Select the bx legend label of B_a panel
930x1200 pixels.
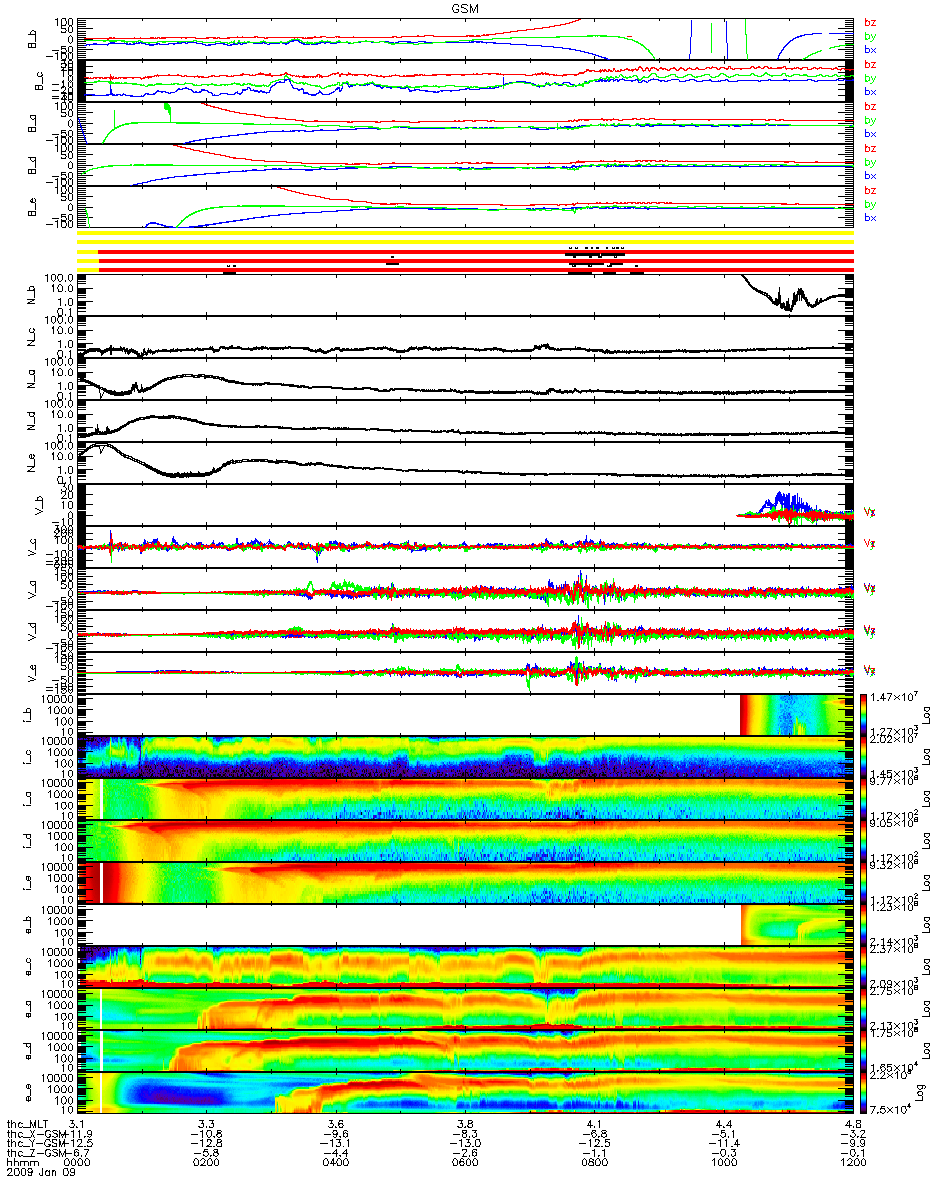[870, 134]
